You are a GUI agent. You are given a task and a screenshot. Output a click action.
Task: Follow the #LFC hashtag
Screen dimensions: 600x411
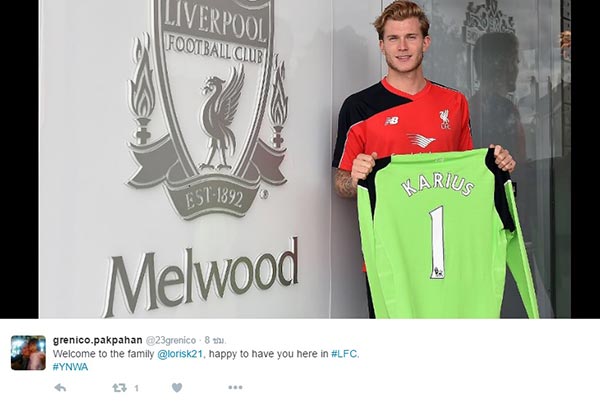tap(345, 354)
